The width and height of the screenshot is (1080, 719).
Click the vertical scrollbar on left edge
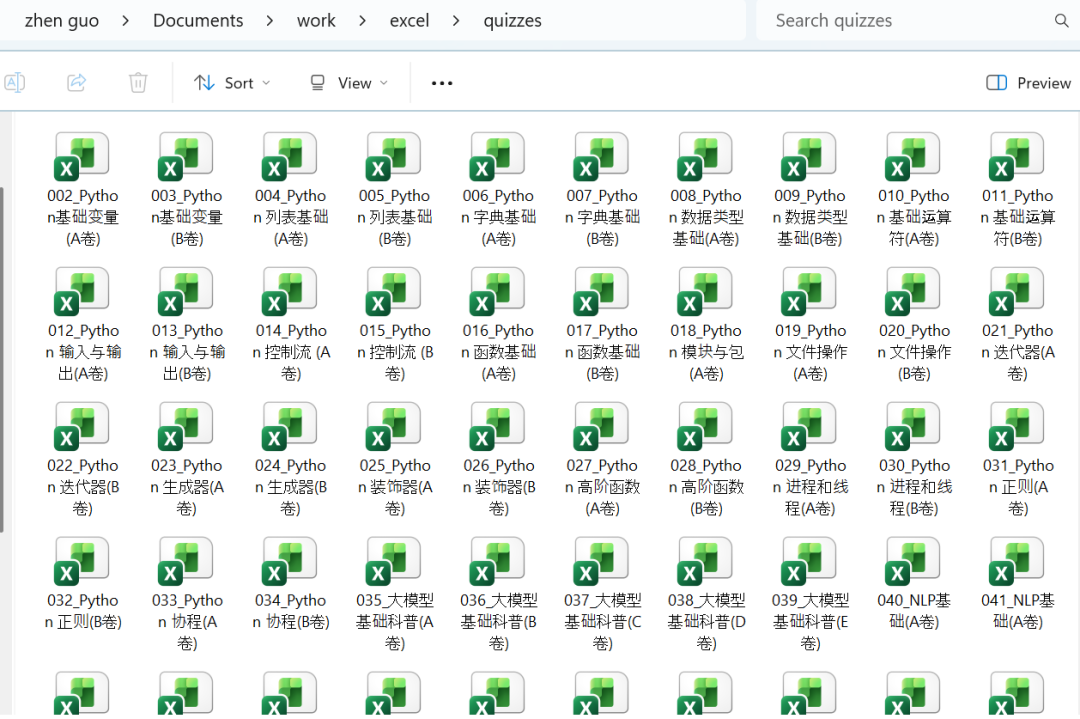[x=2, y=360]
